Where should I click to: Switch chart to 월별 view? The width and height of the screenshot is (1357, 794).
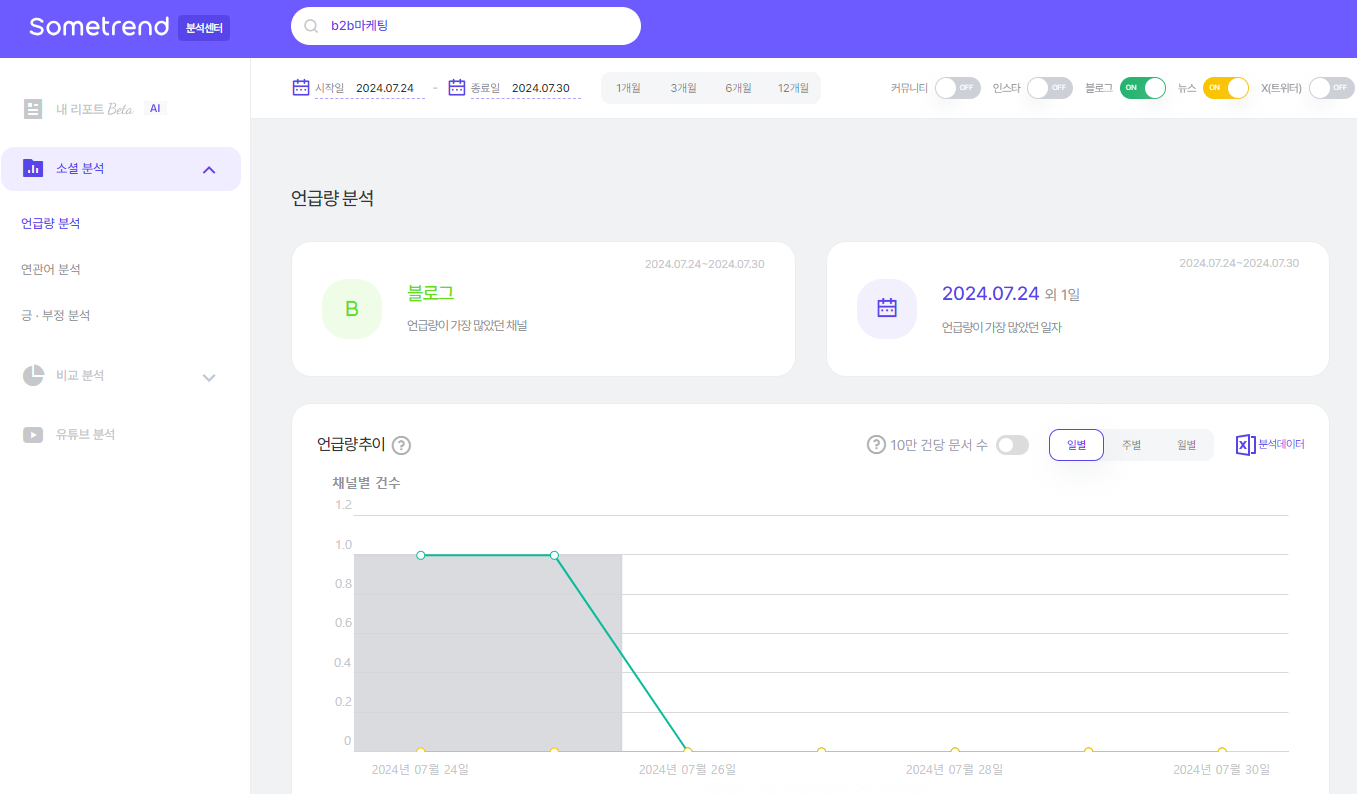pos(1186,445)
